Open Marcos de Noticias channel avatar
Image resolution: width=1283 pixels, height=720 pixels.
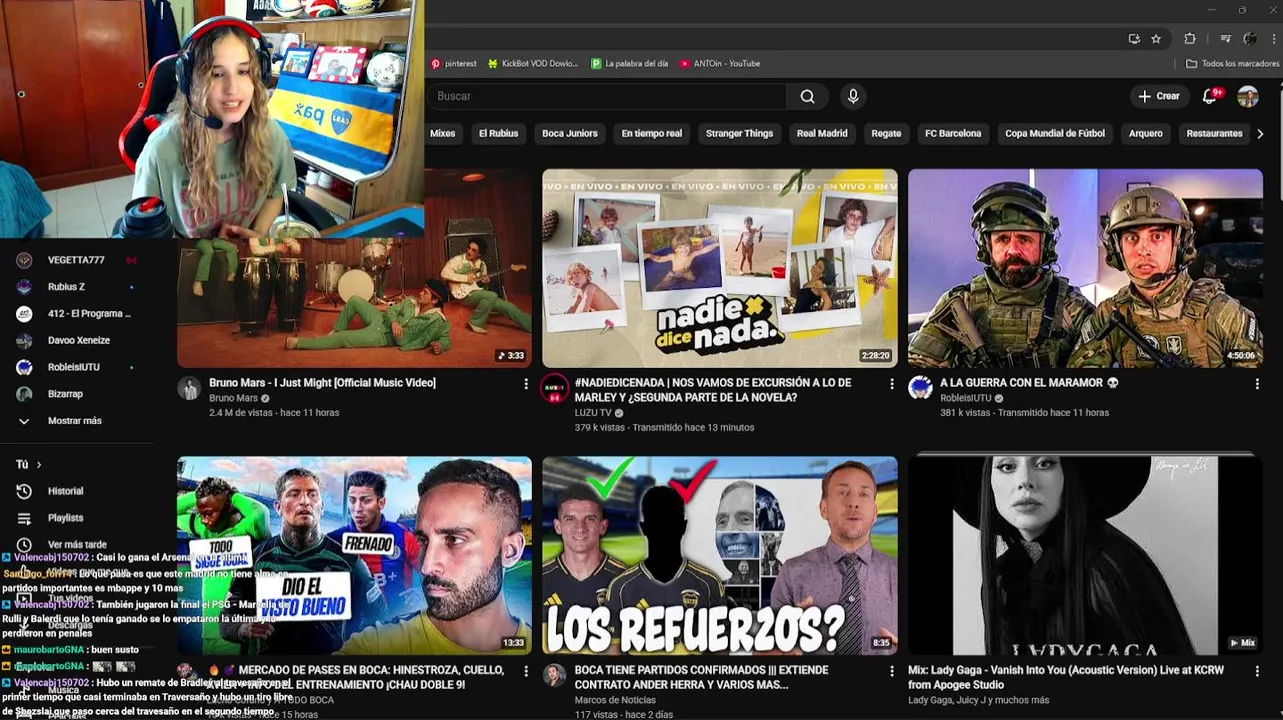[554, 675]
